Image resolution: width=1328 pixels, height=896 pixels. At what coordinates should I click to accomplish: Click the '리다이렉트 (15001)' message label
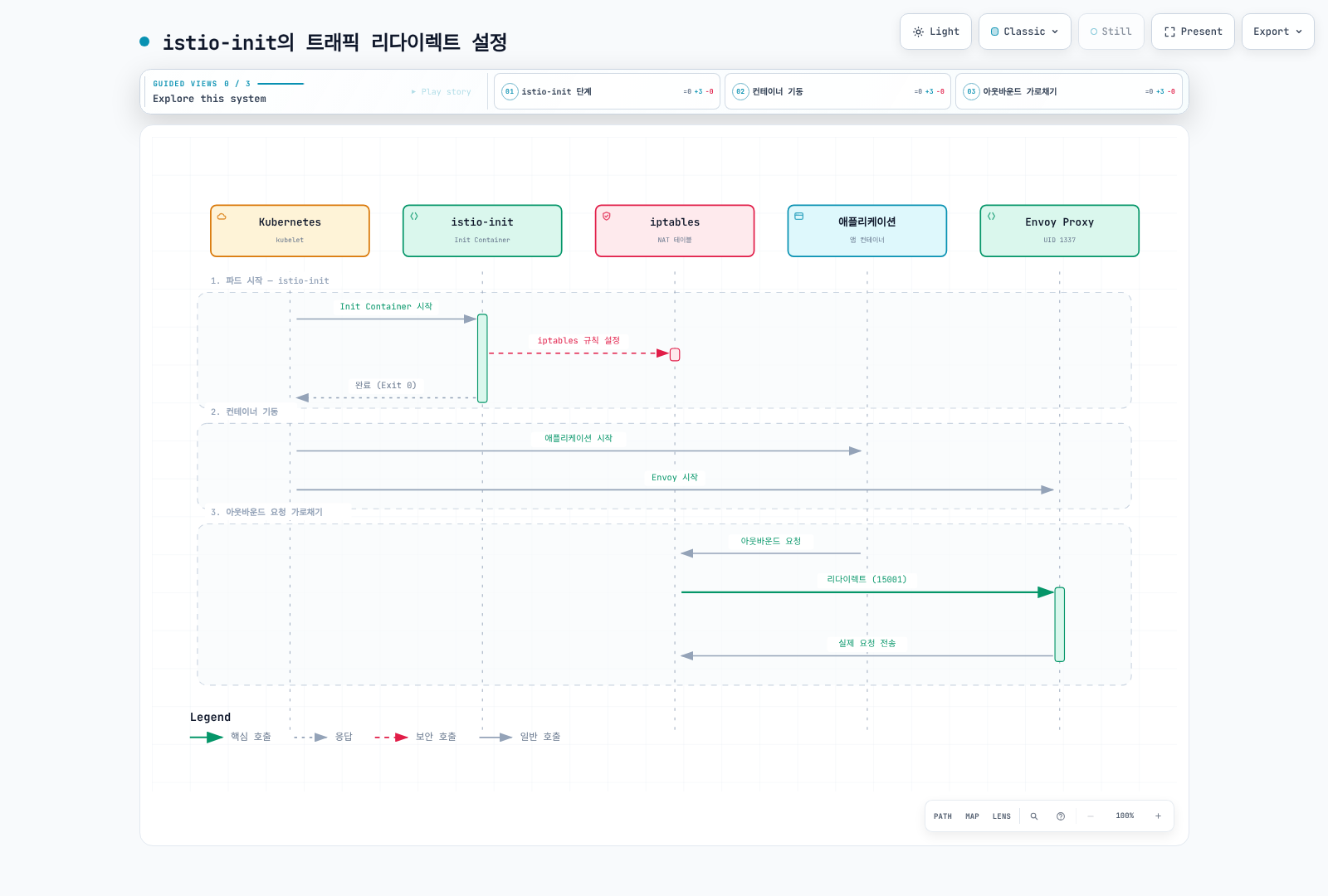[867, 580]
